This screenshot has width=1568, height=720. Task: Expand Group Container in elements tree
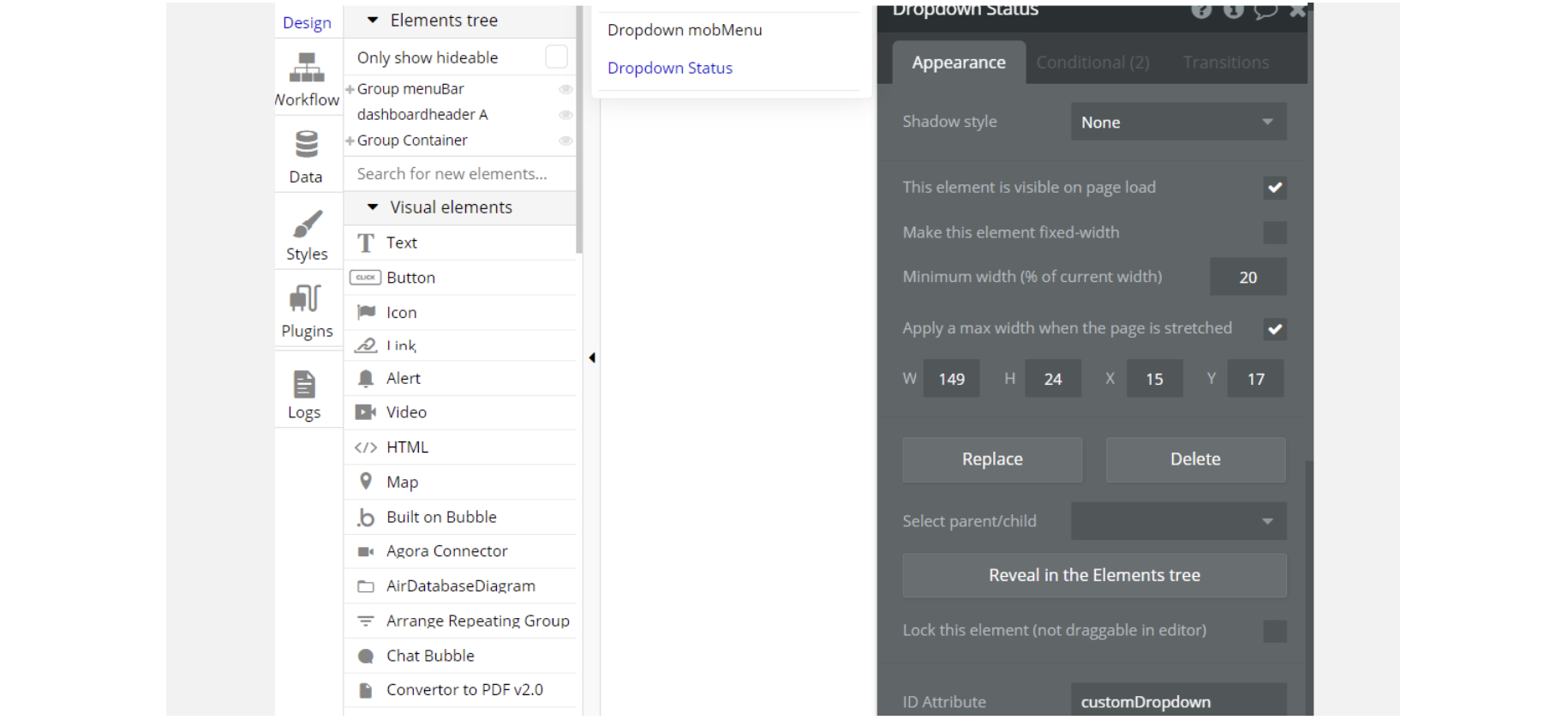pos(350,141)
